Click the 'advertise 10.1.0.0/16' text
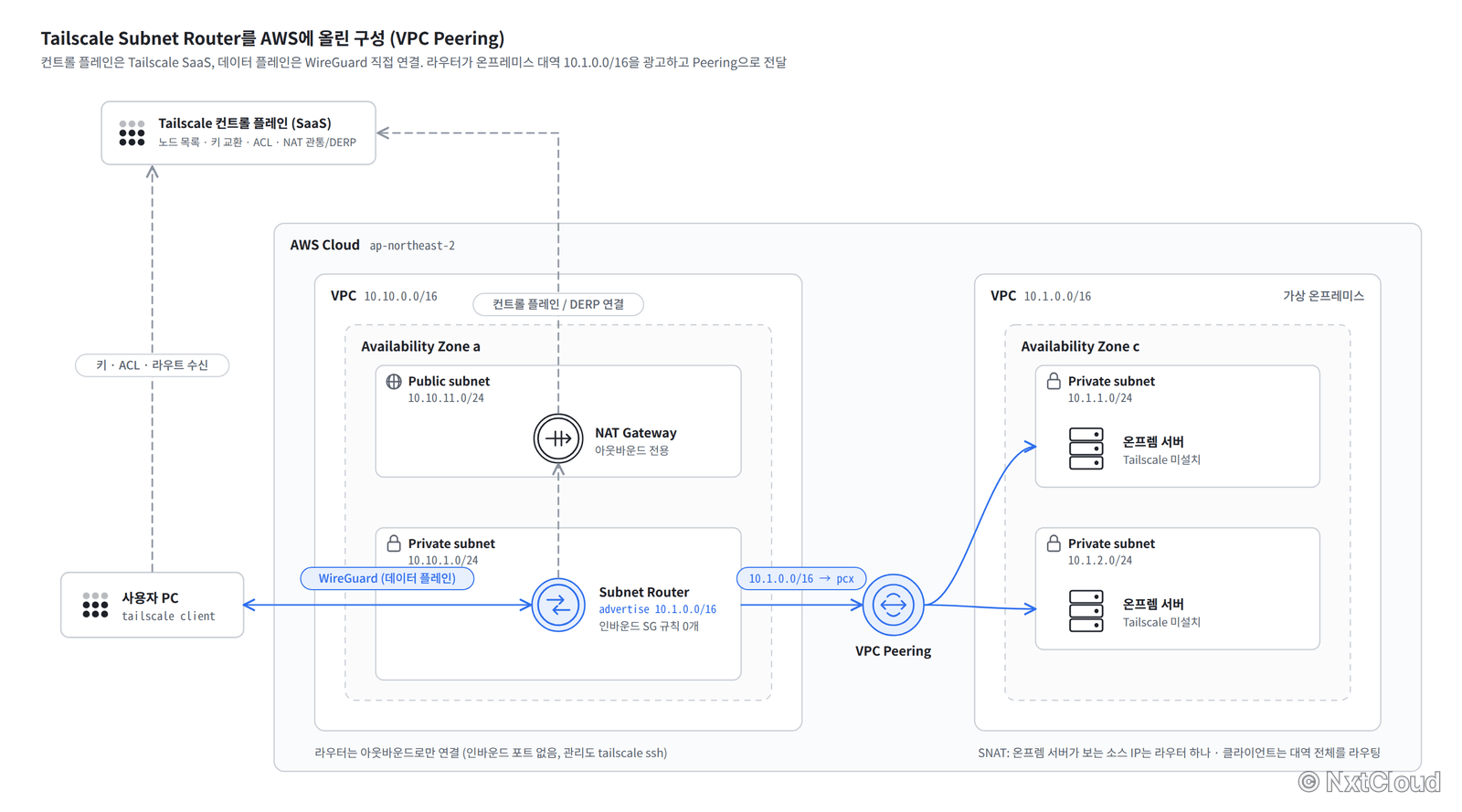Screen dimensions: 1462x812 click(658, 609)
